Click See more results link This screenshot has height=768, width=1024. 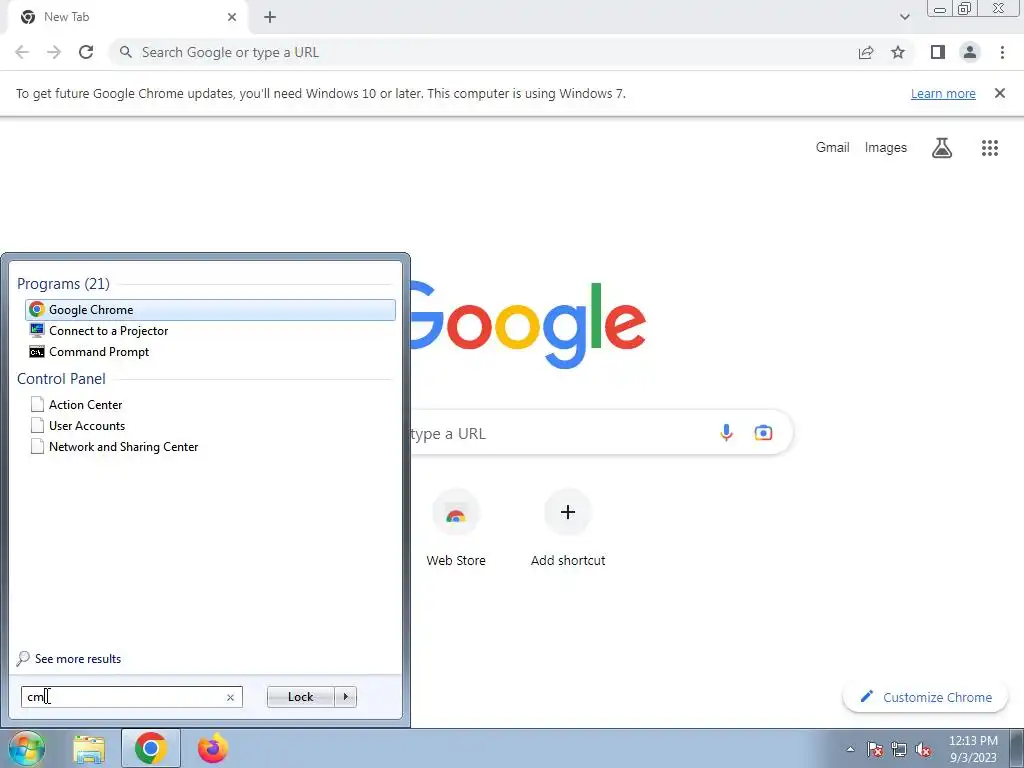pyautogui.click(x=78, y=659)
